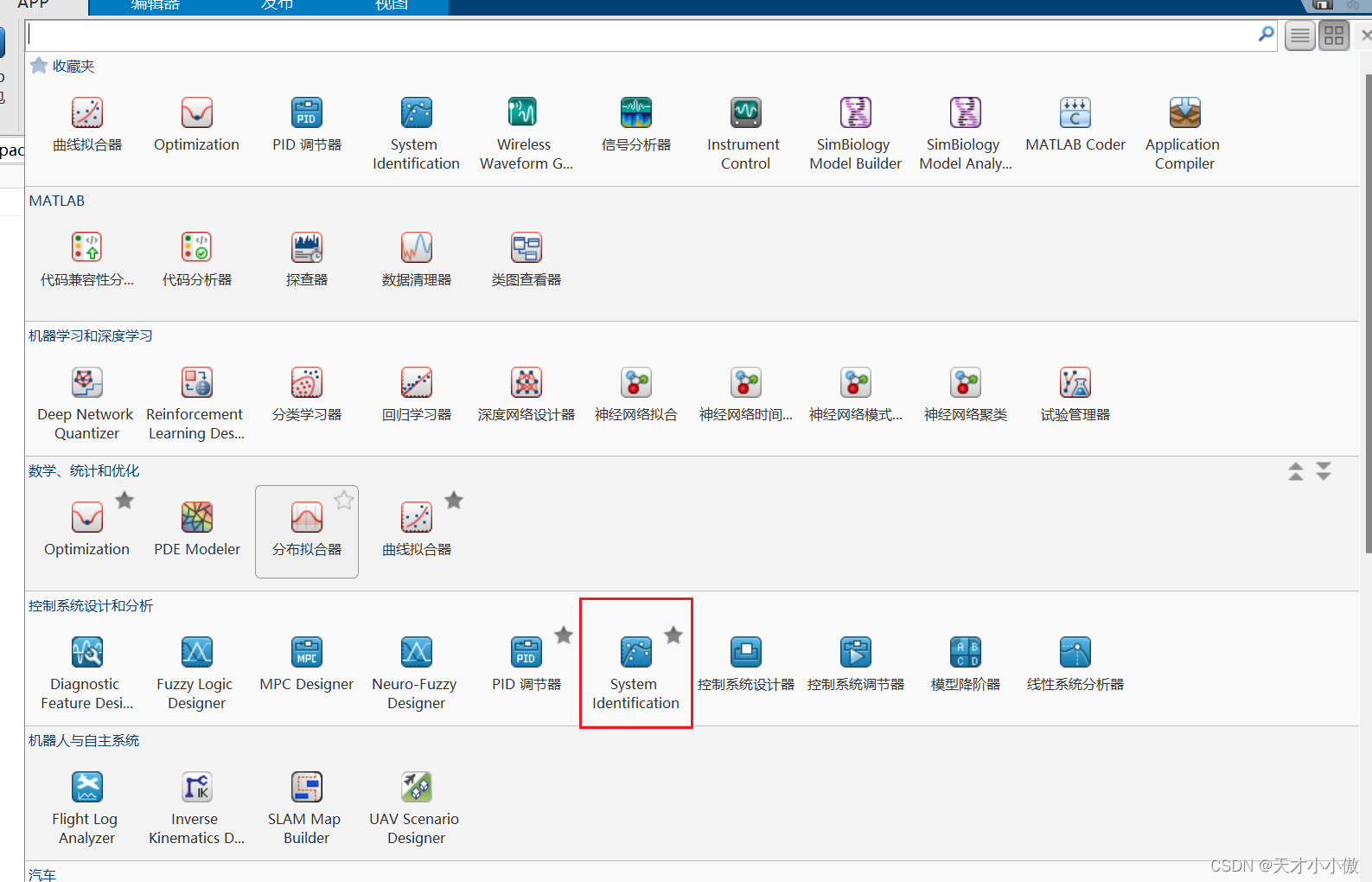
Task: Collapse category with up arrows
Action: click(x=1296, y=471)
